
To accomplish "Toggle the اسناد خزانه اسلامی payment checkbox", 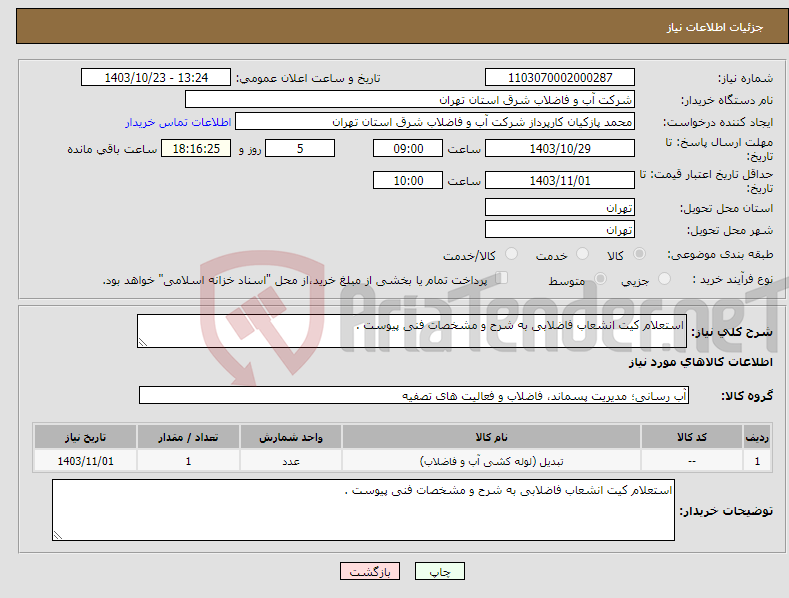I will click(502, 278).
